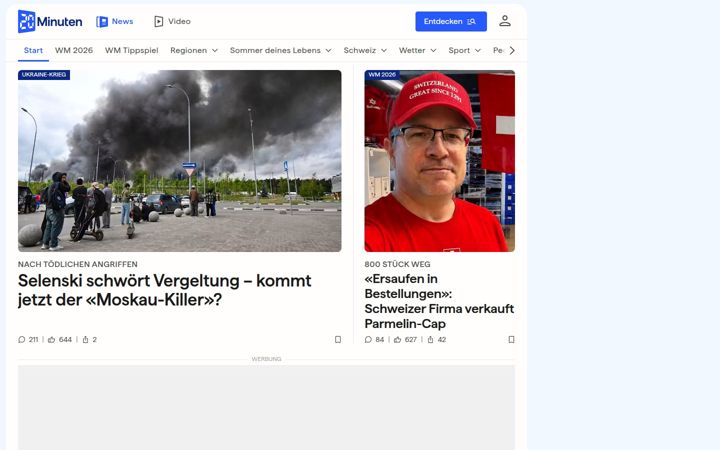
Task: Click the 211 comments count
Action: click(x=34, y=340)
